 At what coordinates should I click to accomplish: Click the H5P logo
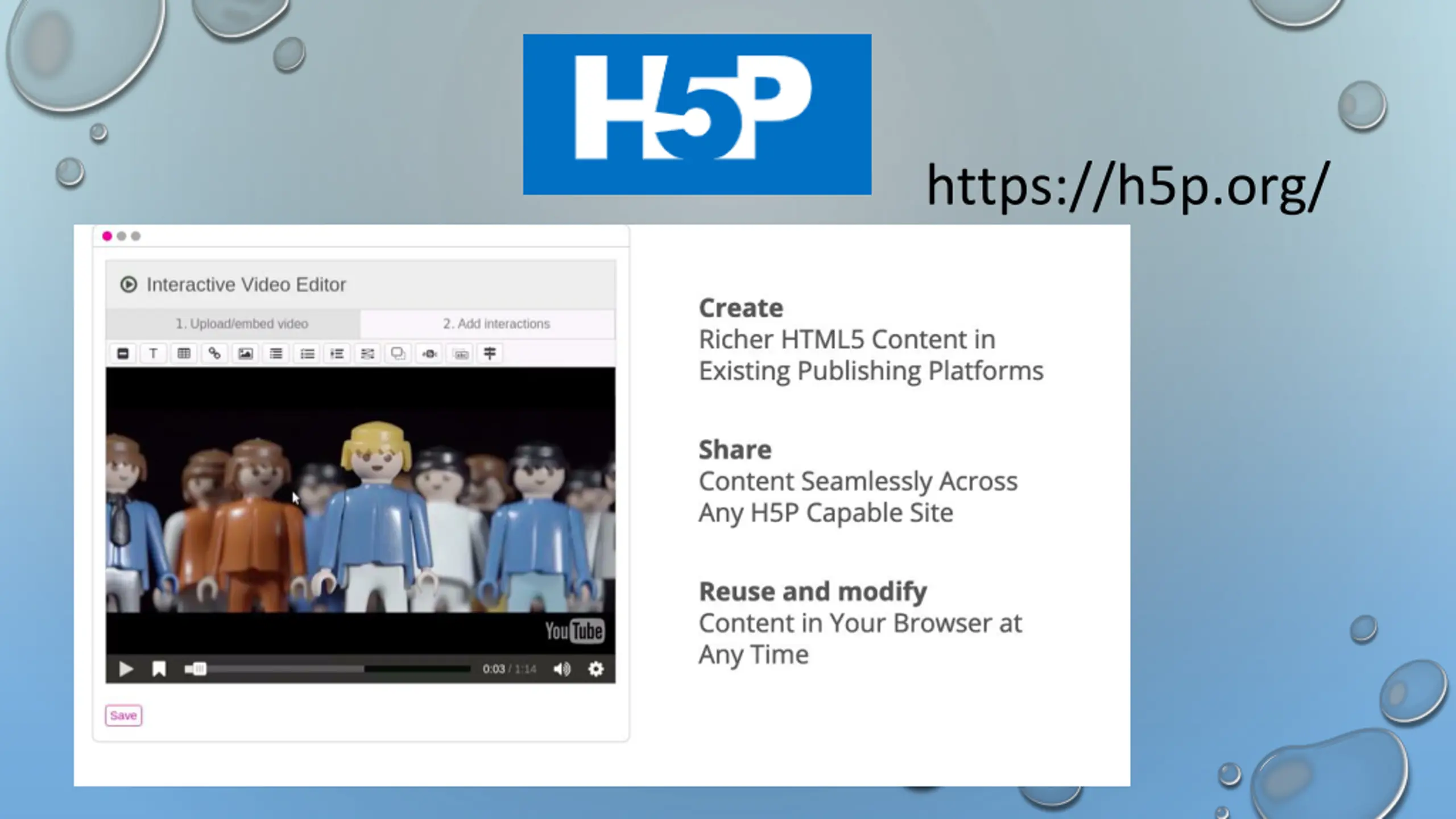697,114
